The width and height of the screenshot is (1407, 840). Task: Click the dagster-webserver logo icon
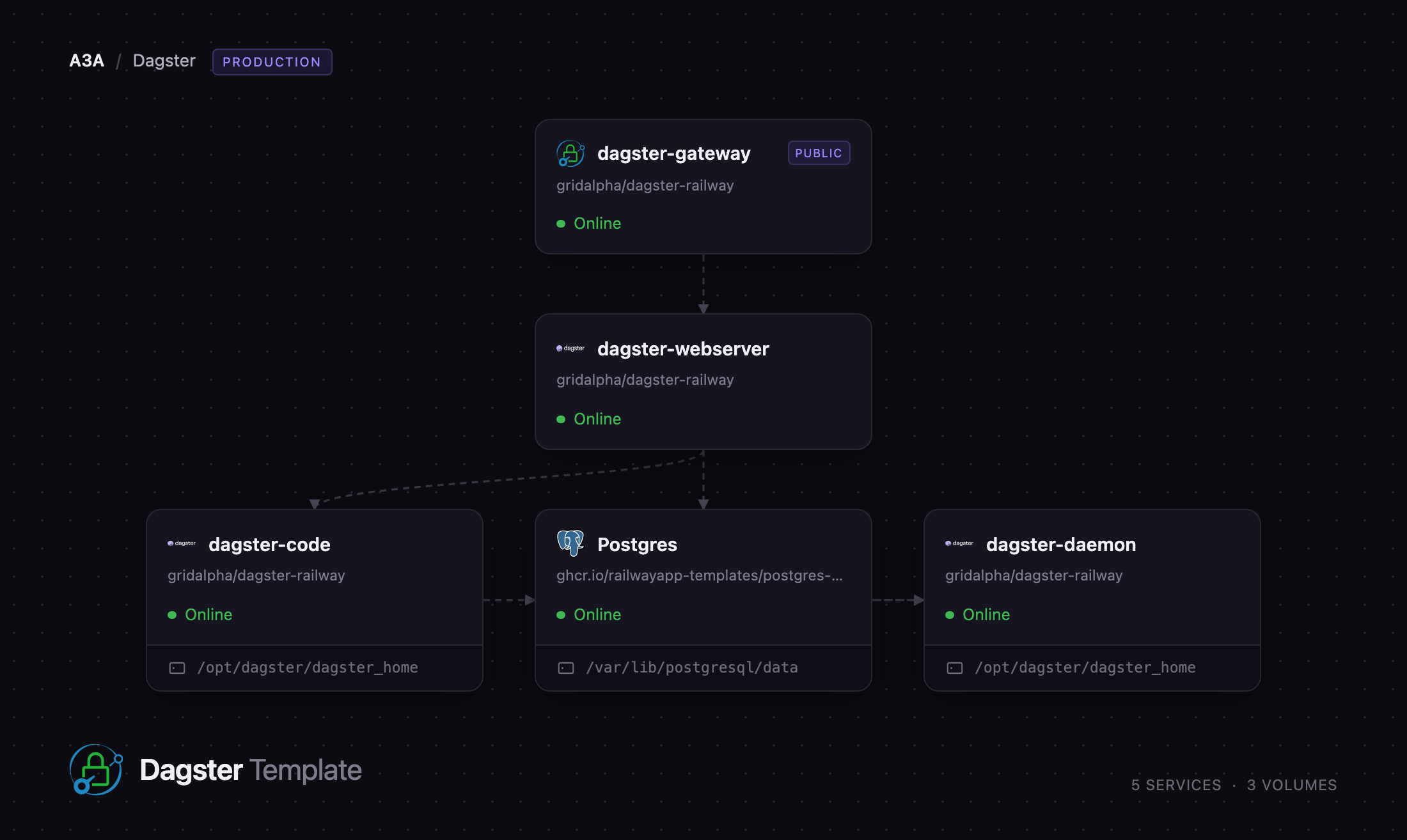570,348
